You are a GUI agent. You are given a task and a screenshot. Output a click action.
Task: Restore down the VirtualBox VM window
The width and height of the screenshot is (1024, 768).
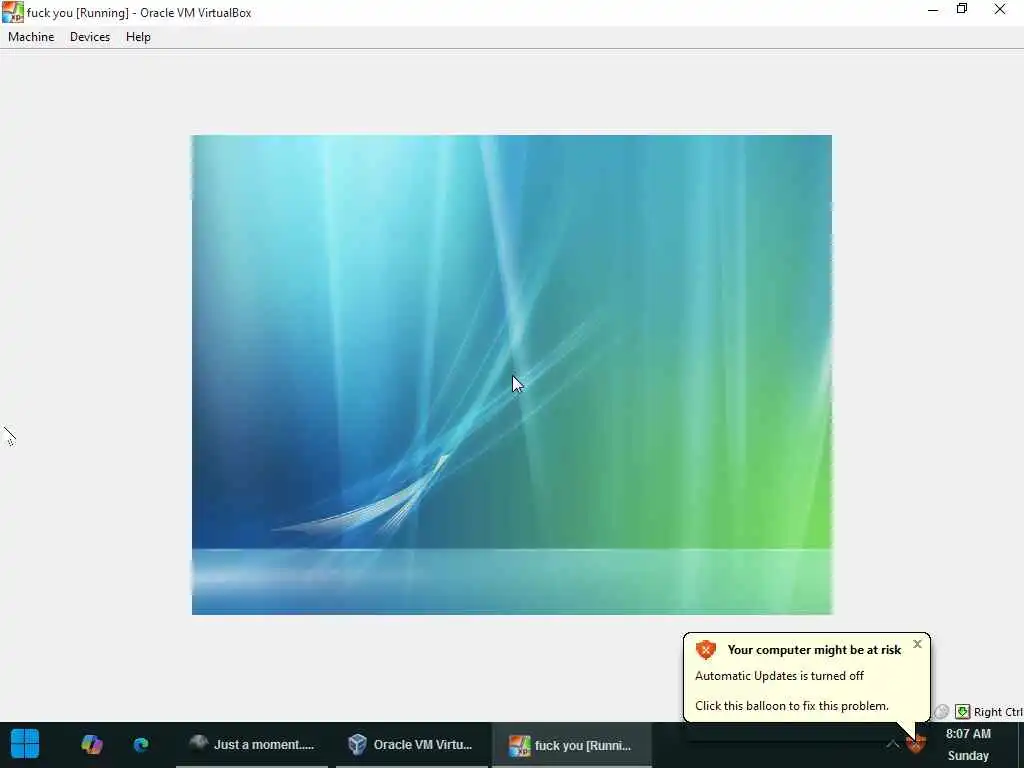962,8
